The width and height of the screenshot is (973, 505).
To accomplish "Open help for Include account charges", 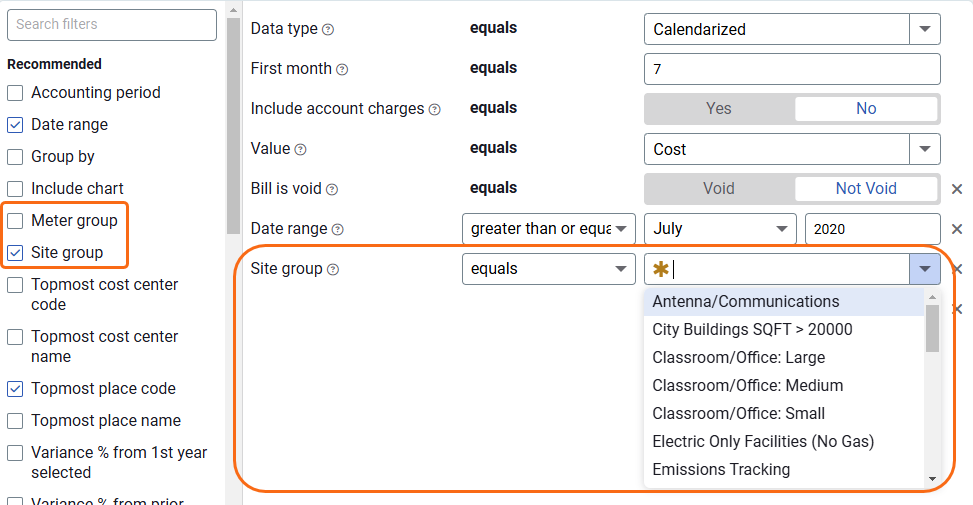I will [434, 110].
